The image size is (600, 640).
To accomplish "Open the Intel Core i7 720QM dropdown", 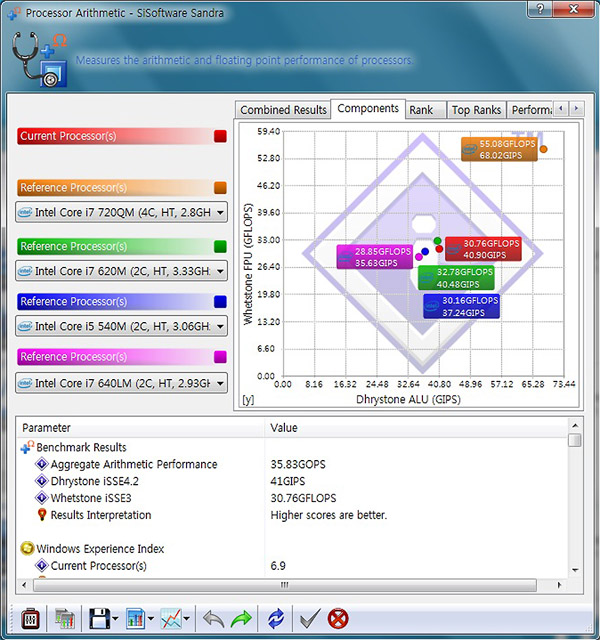I will (122, 212).
